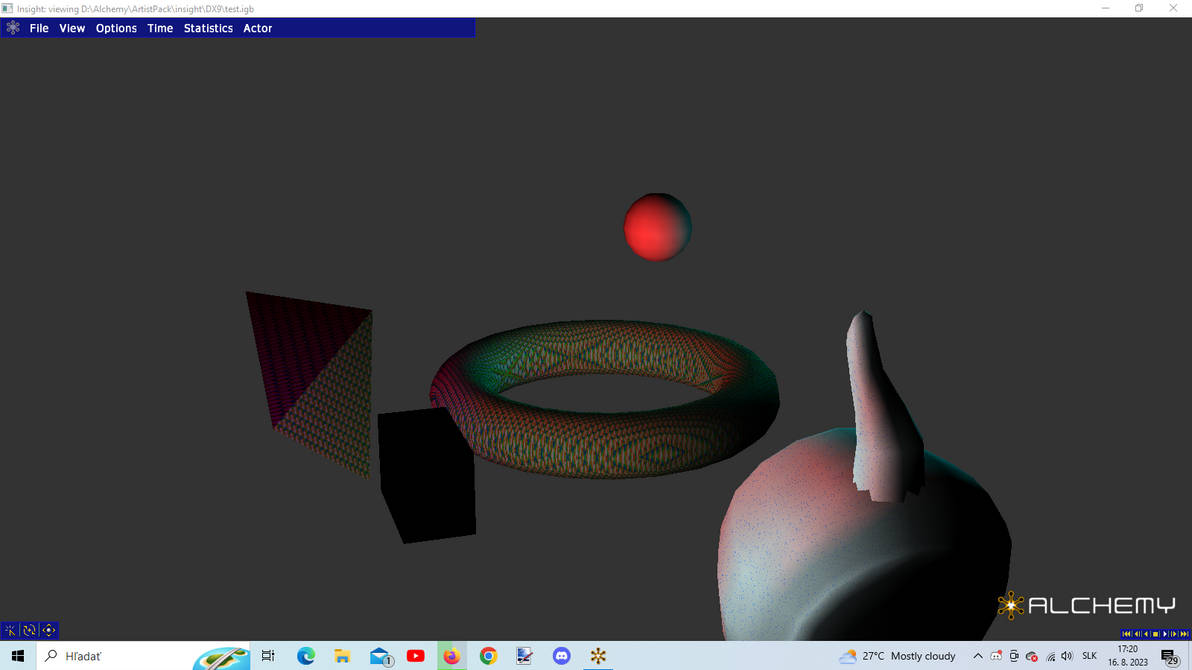Open the Actor menu
1192x670 pixels.
click(x=257, y=28)
